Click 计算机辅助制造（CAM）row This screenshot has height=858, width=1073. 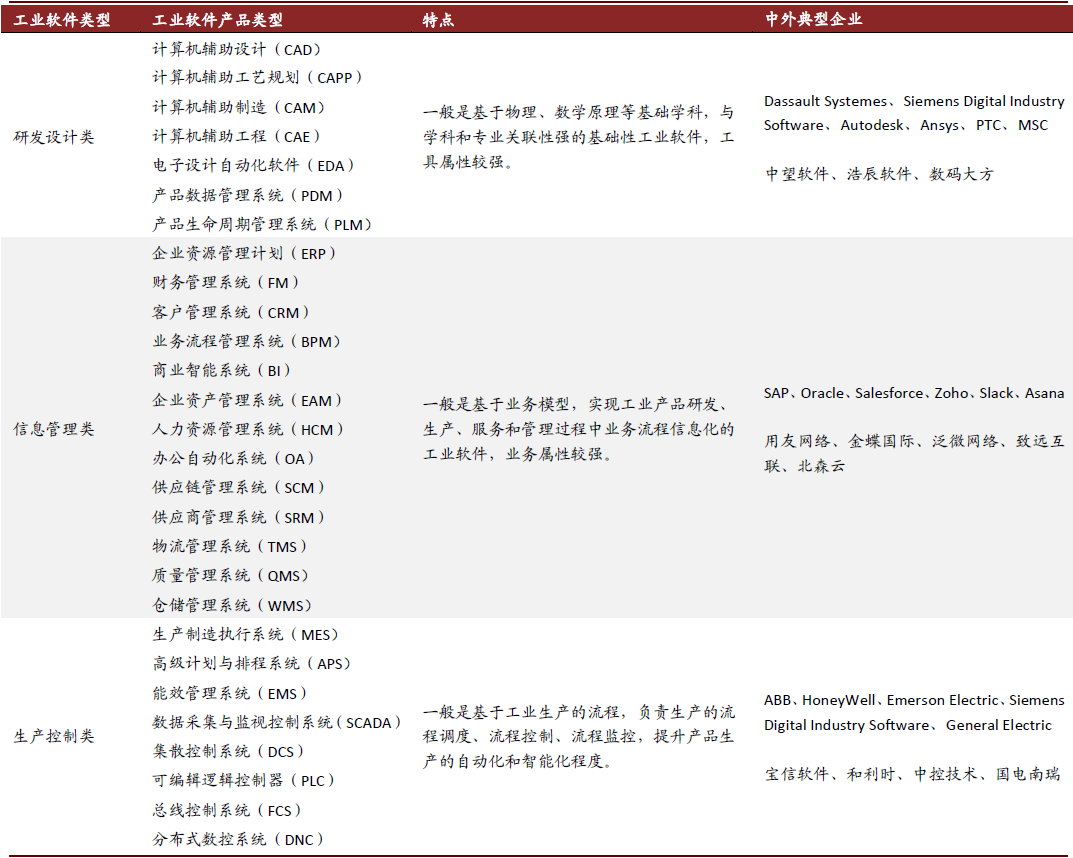238,107
